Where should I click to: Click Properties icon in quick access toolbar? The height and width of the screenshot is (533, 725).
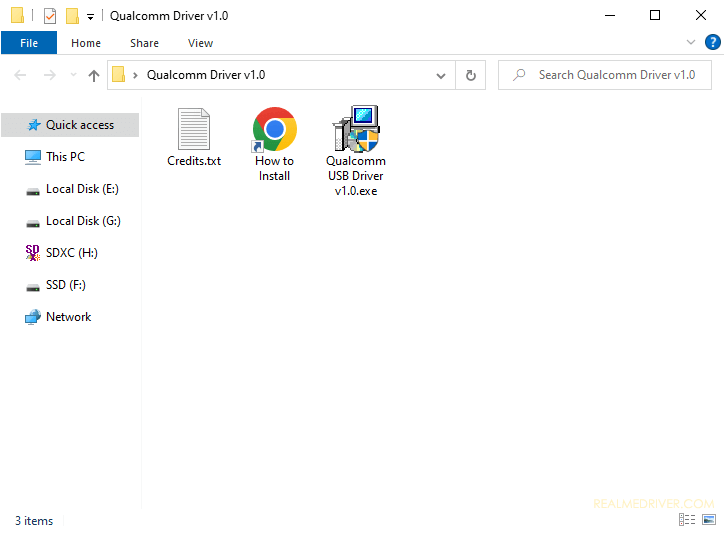pyautogui.click(x=49, y=16)
